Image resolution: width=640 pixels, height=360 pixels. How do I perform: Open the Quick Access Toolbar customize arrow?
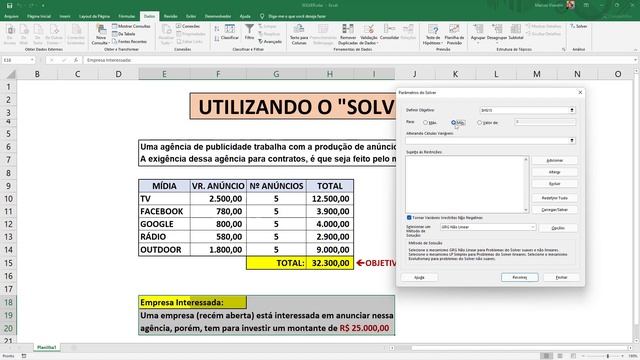point(43,5)
